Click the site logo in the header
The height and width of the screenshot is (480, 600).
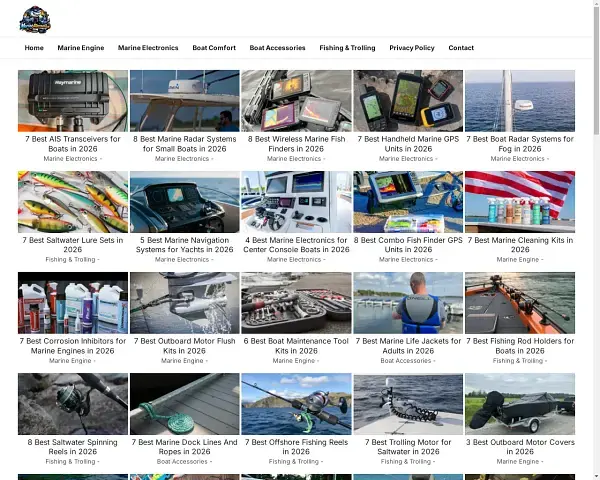click(34, 19)
